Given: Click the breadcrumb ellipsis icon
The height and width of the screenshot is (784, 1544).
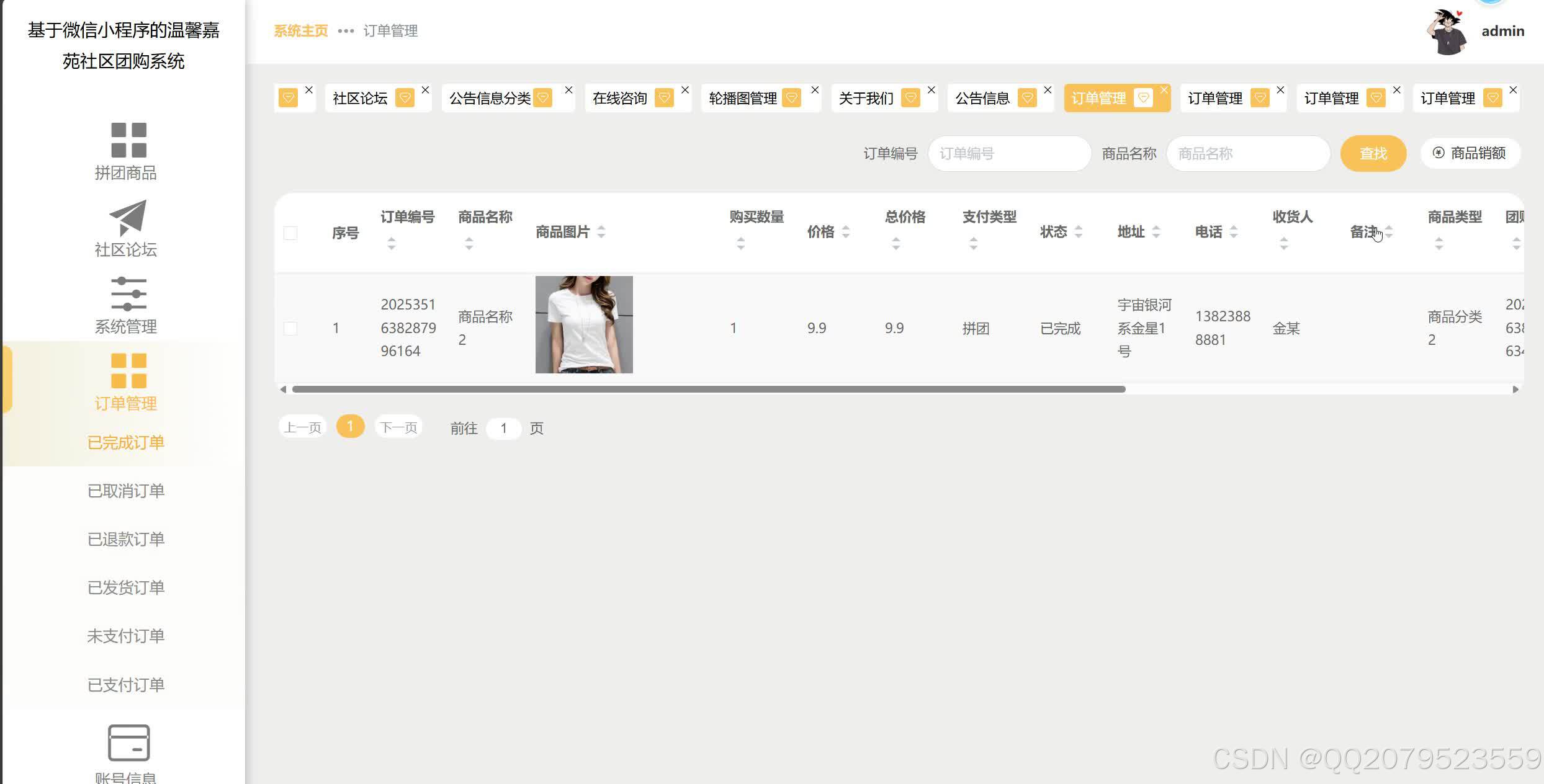Looking at the screenshot, I should (x=345, y=31).
